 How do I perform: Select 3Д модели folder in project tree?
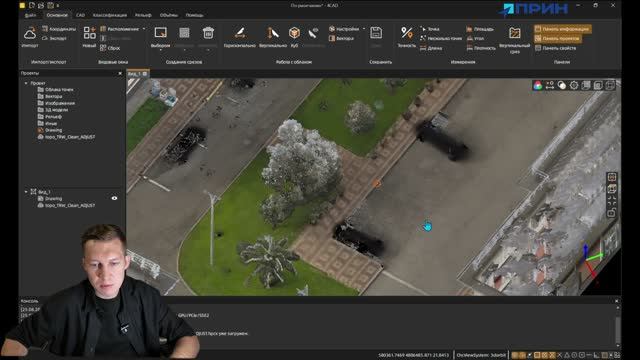pyautogui.click(x=53, y=110)
